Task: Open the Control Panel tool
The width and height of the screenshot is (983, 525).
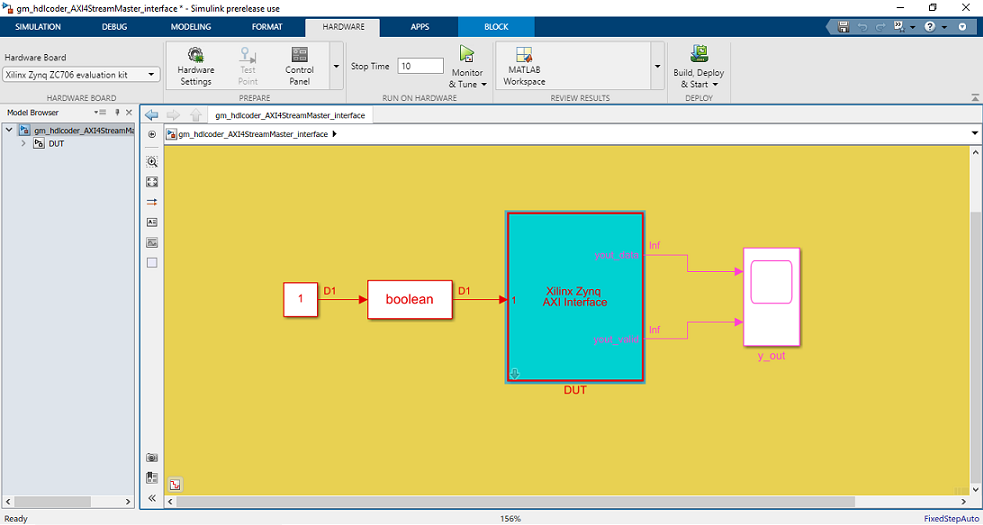Action: [299, 55]
